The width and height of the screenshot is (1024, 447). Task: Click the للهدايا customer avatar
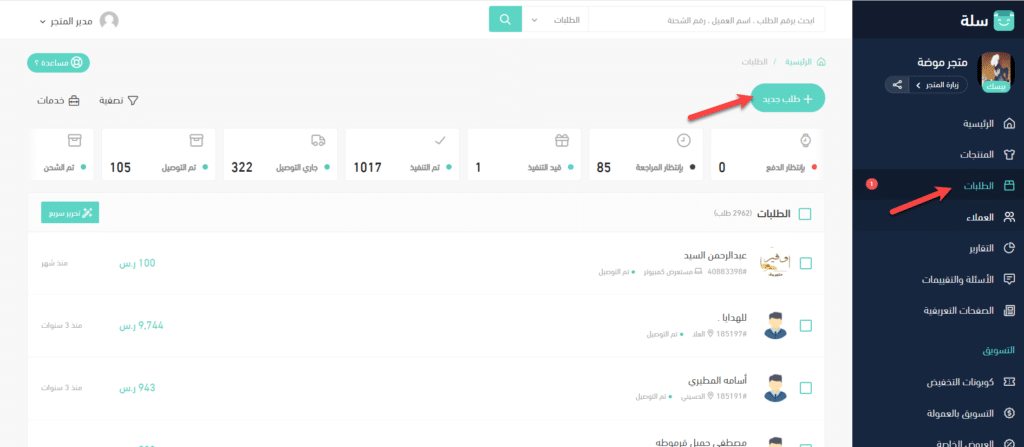tap(775, 325)
